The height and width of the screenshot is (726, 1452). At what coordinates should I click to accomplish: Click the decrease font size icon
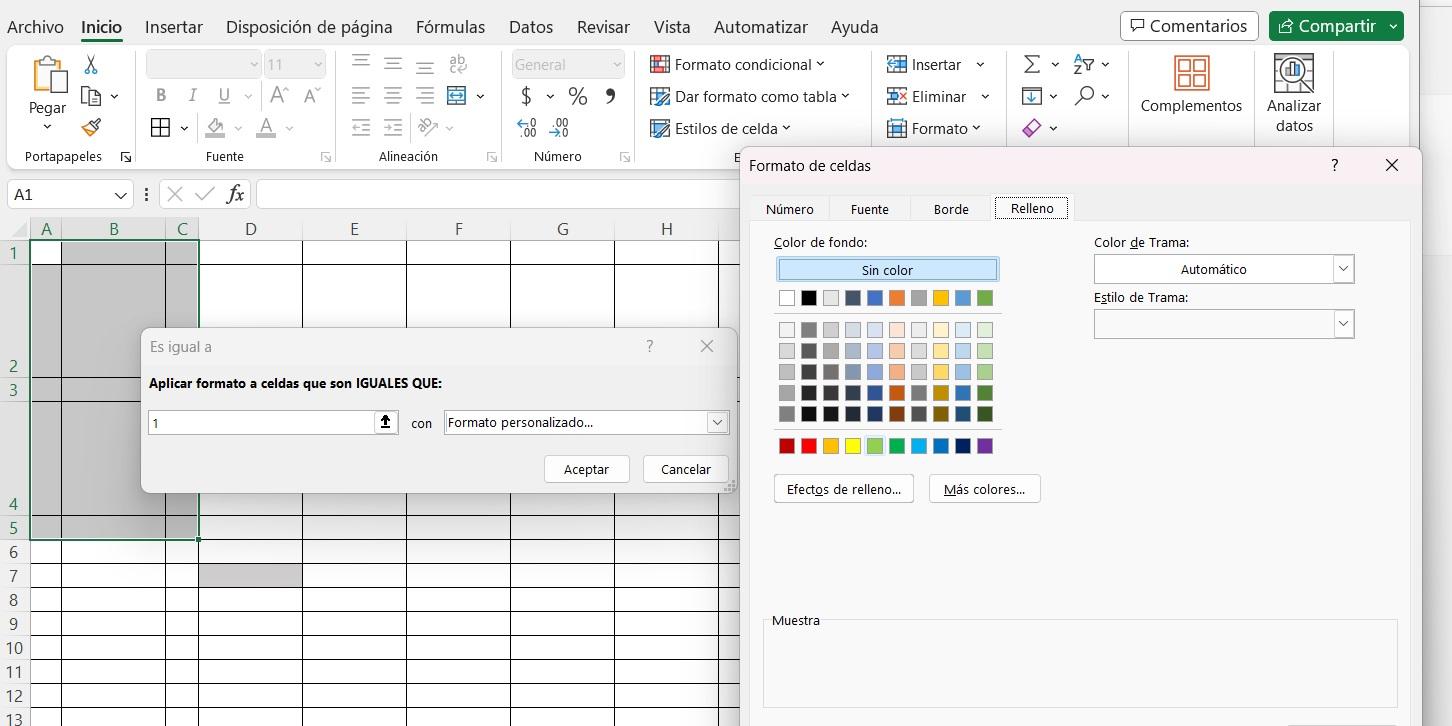312,96
